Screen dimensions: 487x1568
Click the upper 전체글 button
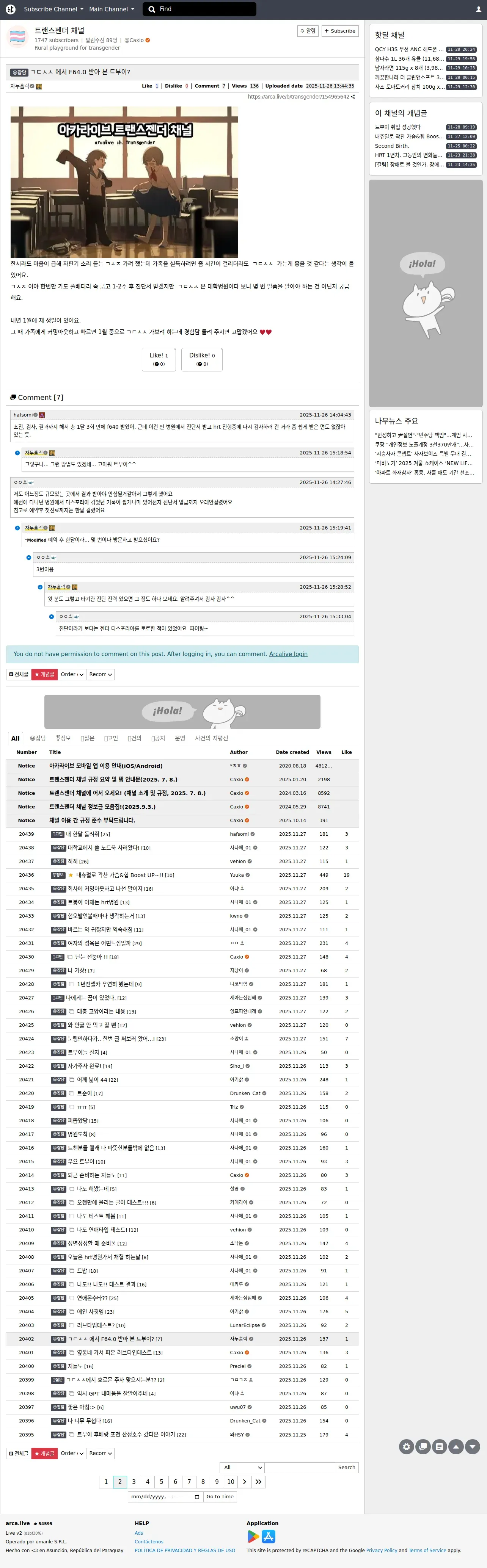(x=19, y=674)
